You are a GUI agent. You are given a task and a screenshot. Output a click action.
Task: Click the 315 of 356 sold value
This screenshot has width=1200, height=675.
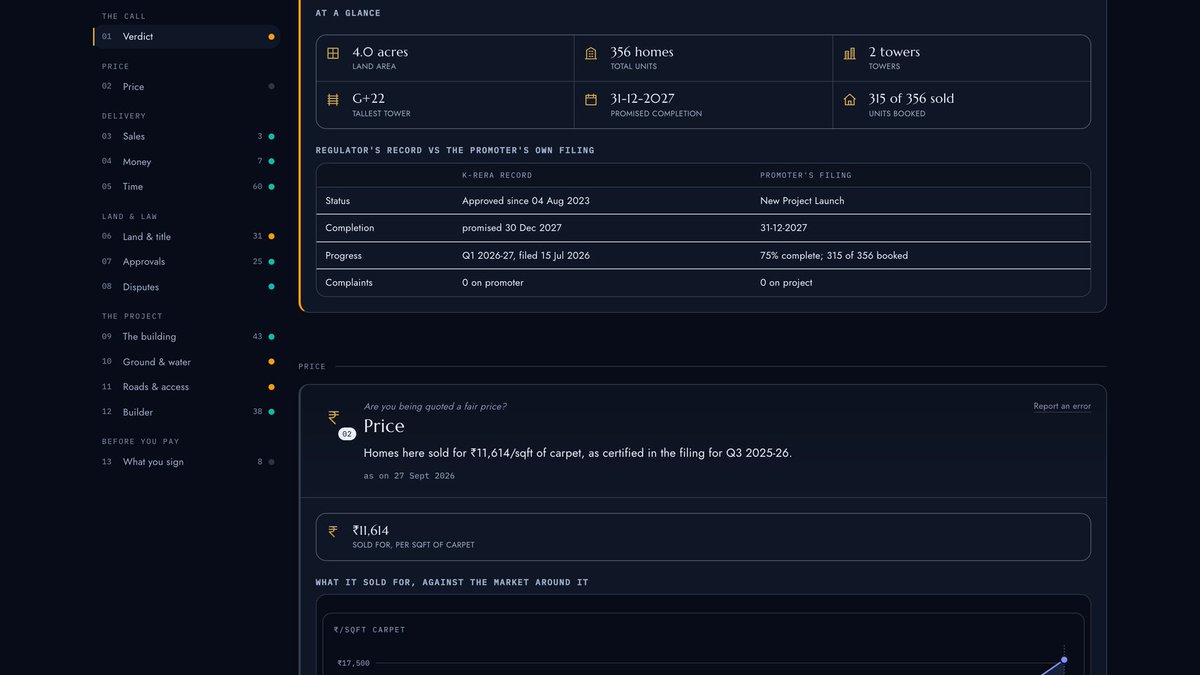[x=911, y=99]
